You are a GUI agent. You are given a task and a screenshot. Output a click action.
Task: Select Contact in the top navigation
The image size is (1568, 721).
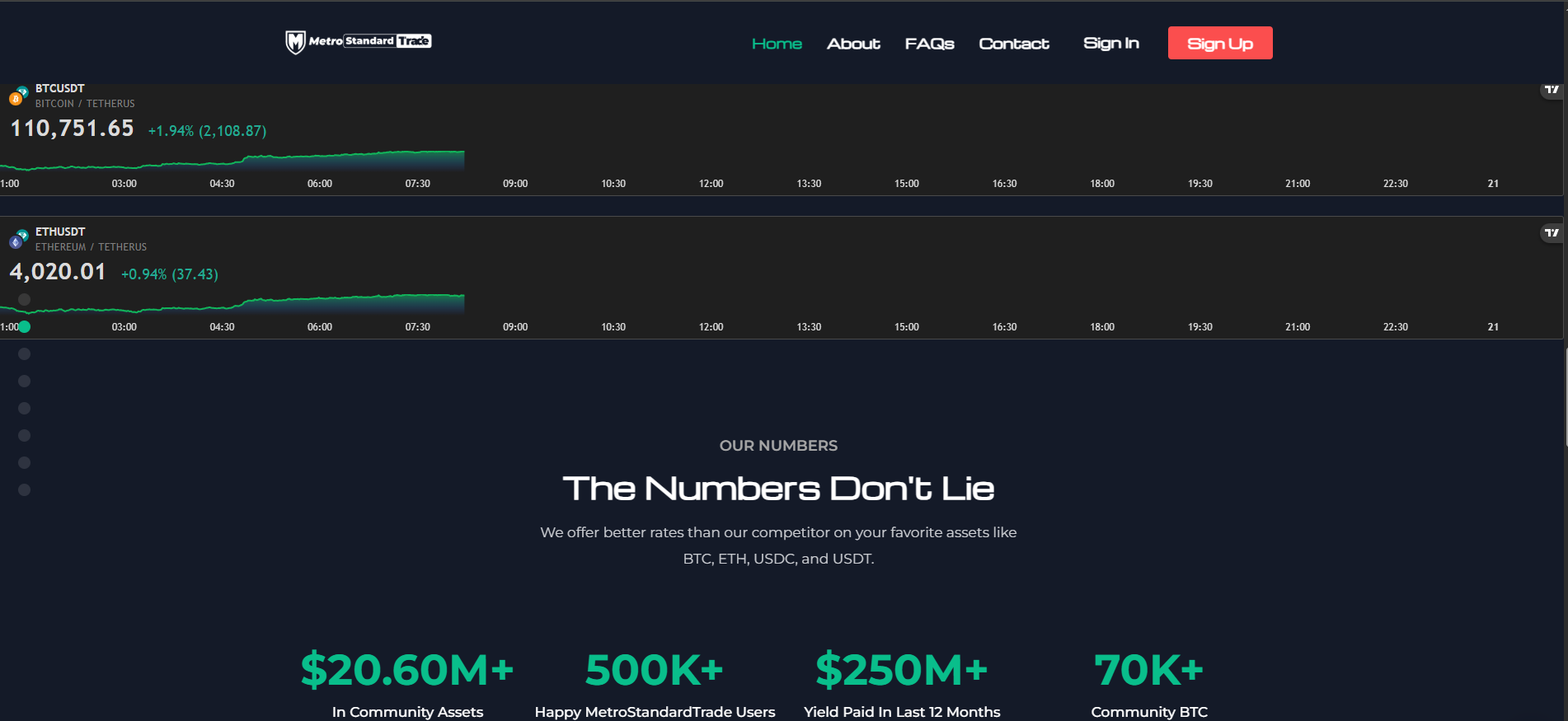click(x=1014, y=44)
